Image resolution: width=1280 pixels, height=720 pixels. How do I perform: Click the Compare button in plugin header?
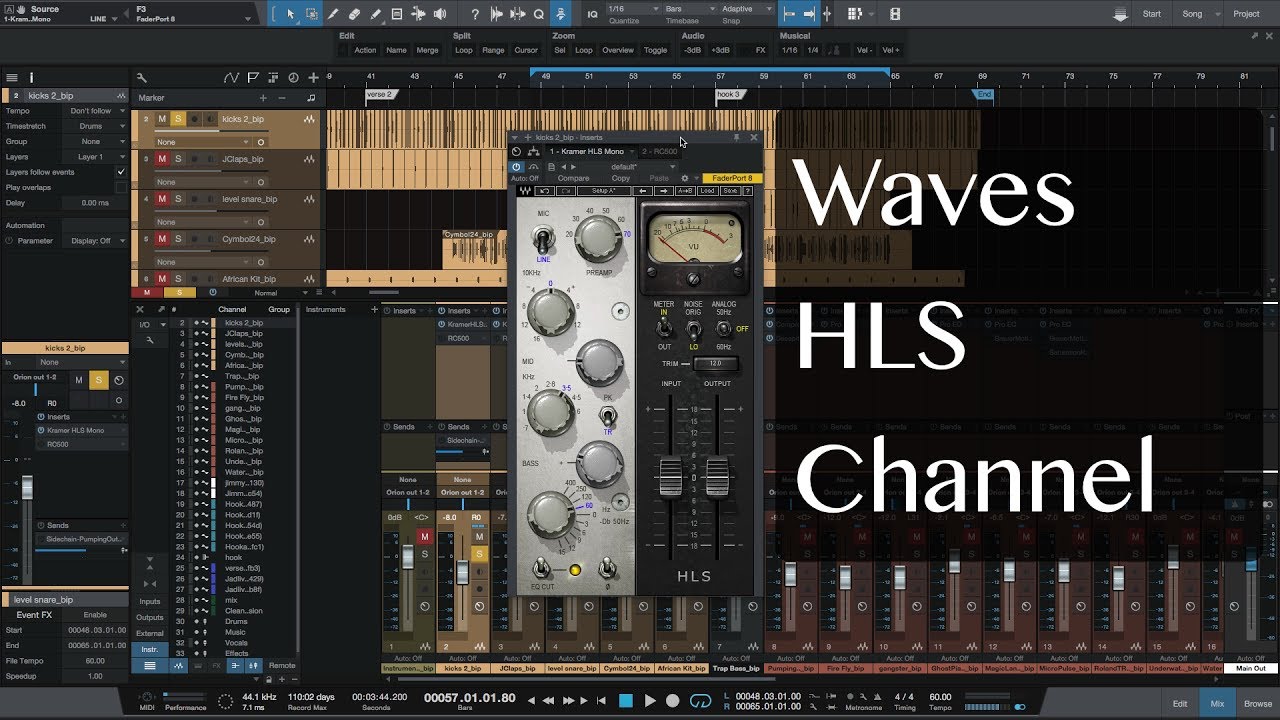pyautogui.click(x=573, y=178)
